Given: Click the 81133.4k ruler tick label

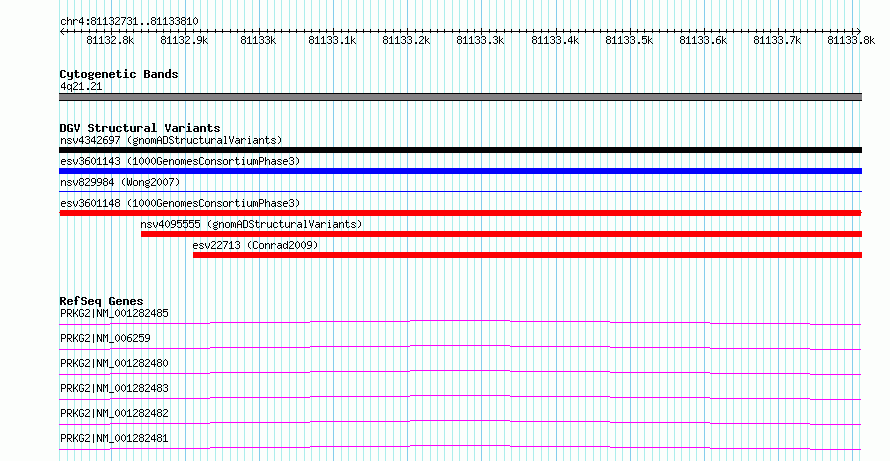Looking at the screenshot, I should coord(555,40).
